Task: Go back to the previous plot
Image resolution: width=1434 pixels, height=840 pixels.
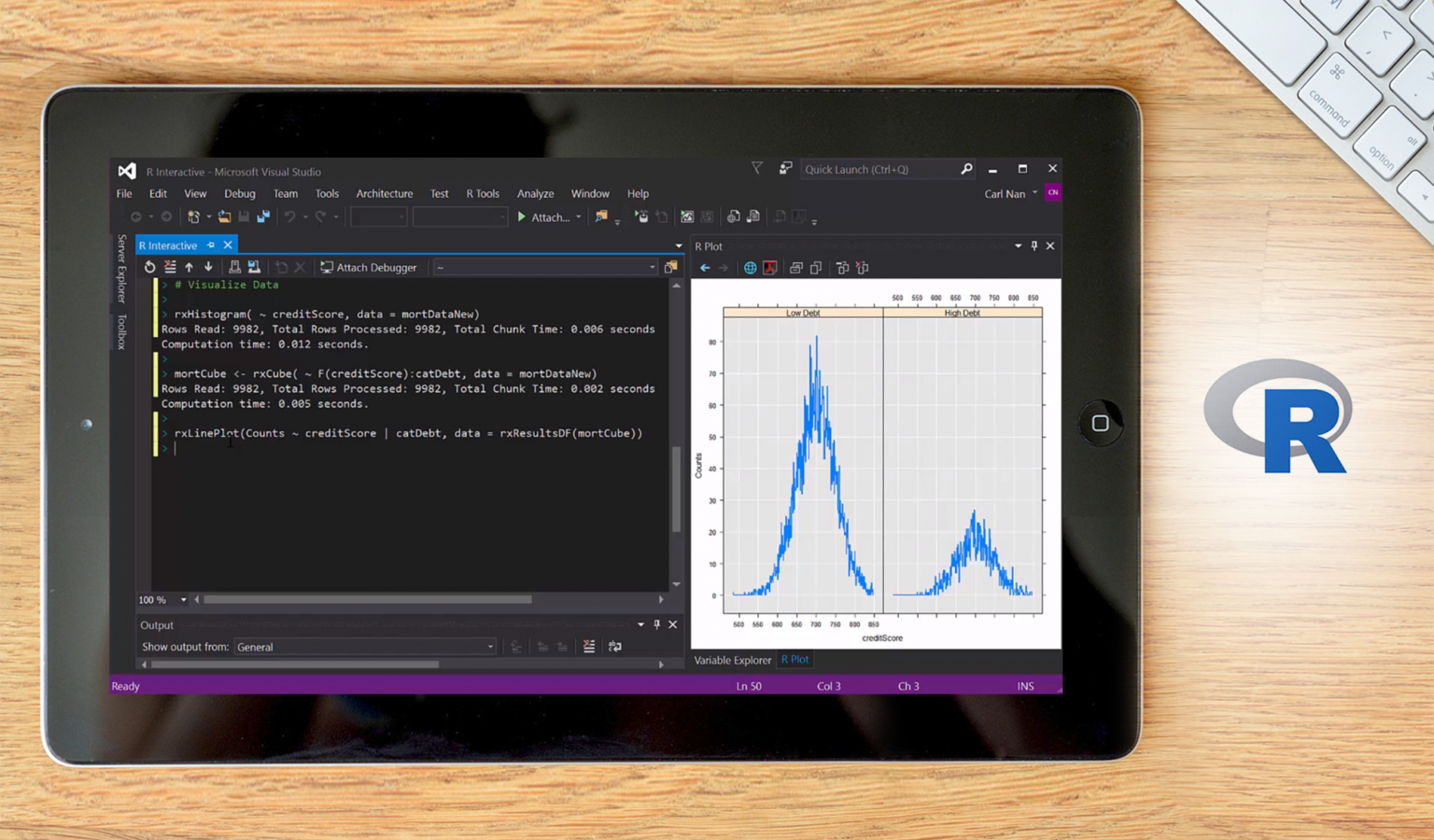Action: (705, 269)
